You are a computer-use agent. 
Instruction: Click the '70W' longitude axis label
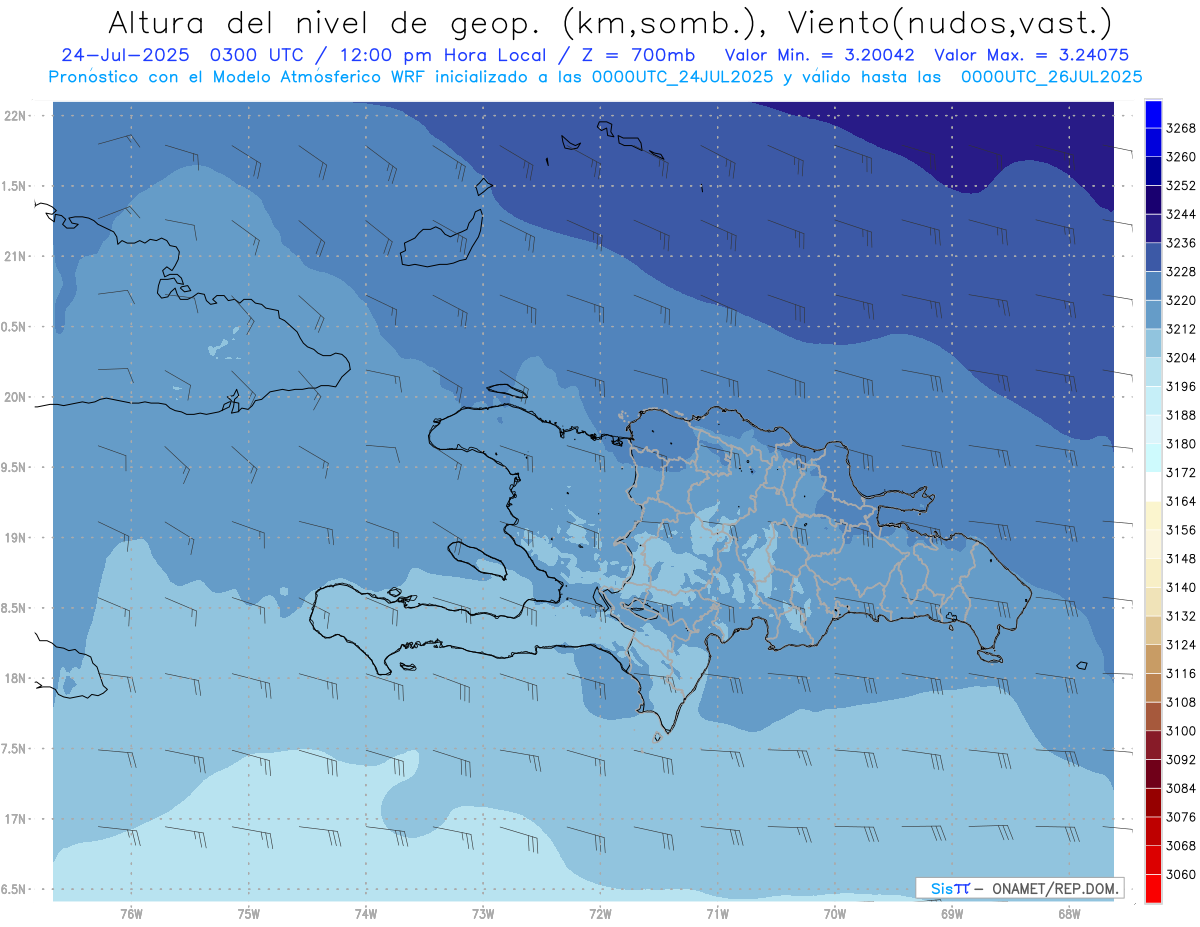[x=835, y=913]
